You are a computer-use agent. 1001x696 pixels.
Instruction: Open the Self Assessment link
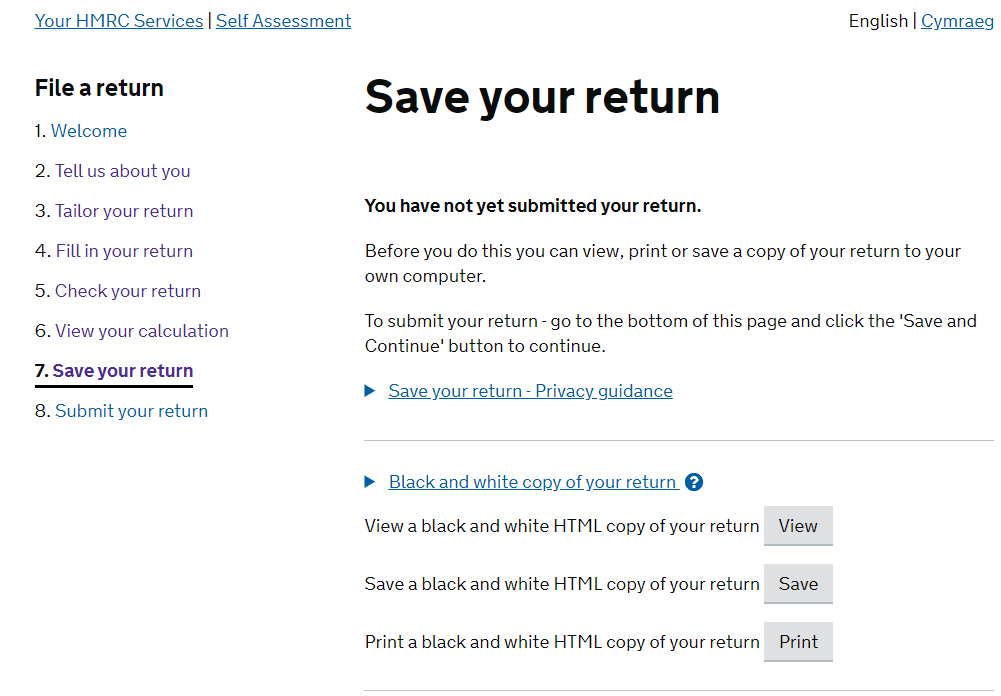(x=283, y=21)
